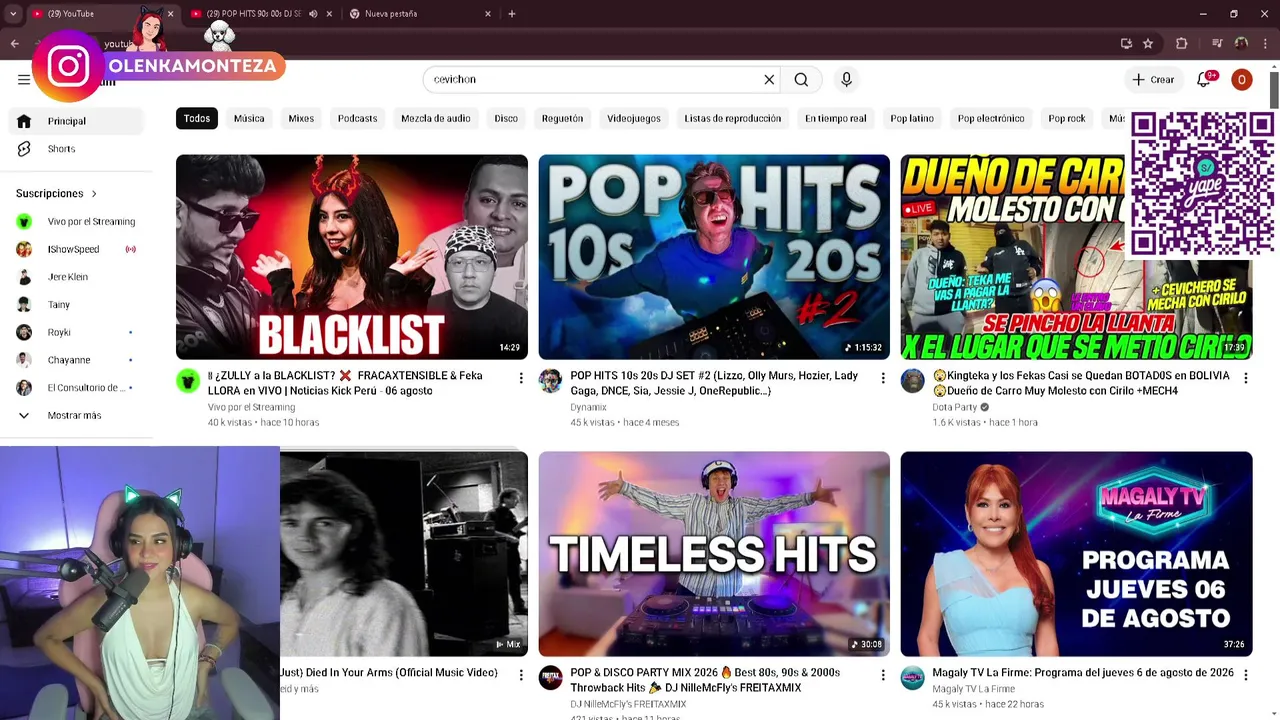This screenshot has height=720, width=1280.
Task: Open the Dota Party channel name link
Action: pyautogui.click(x=954, y=407)
